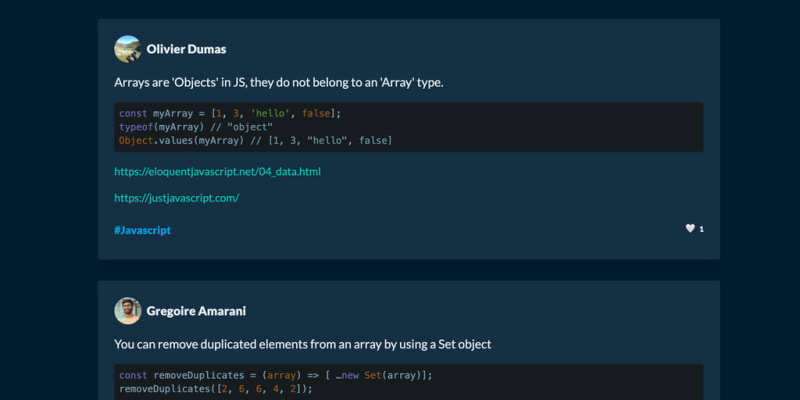Image resolution: width=800 pixels, height=400 pixels.
Task: Click the Set object tip sentence
Action: coord(302,344)
